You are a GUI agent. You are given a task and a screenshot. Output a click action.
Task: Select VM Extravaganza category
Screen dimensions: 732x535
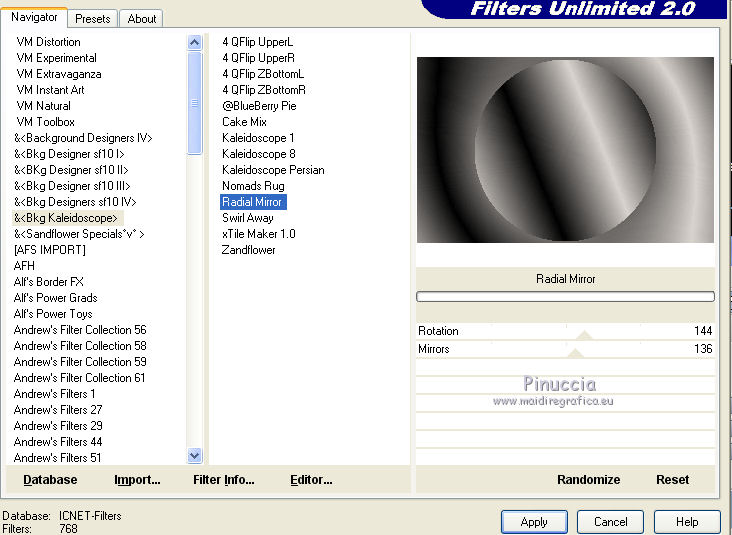click(59, 74)
